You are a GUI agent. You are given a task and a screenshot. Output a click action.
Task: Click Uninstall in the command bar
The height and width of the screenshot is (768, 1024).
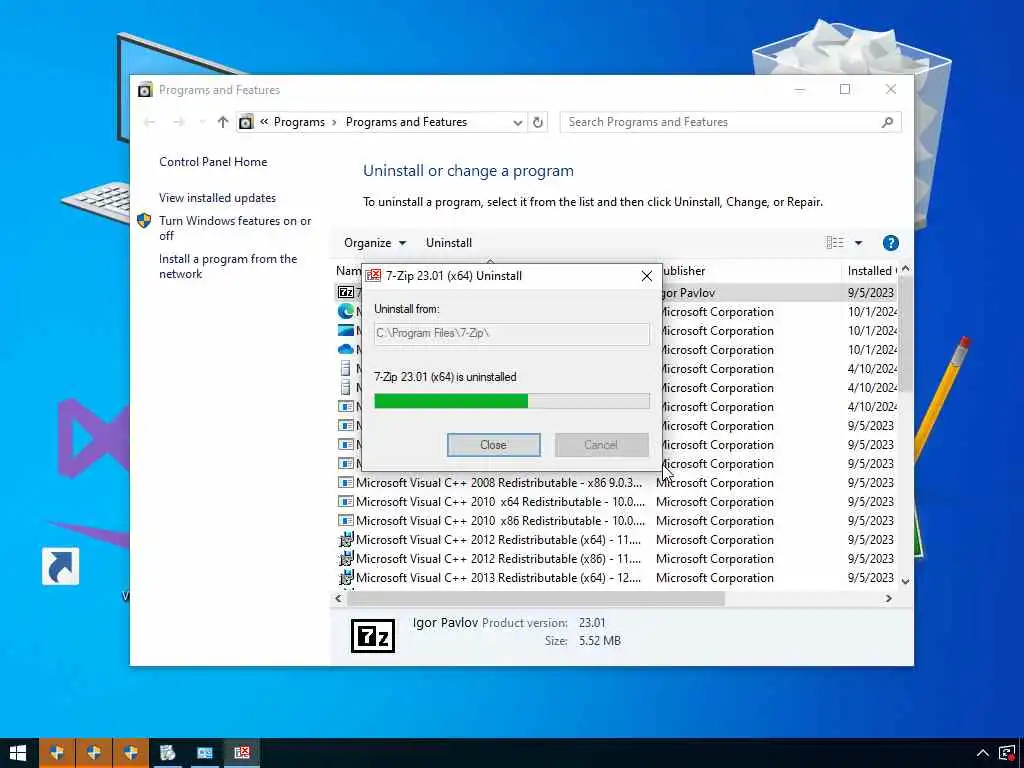pos(449,243)
